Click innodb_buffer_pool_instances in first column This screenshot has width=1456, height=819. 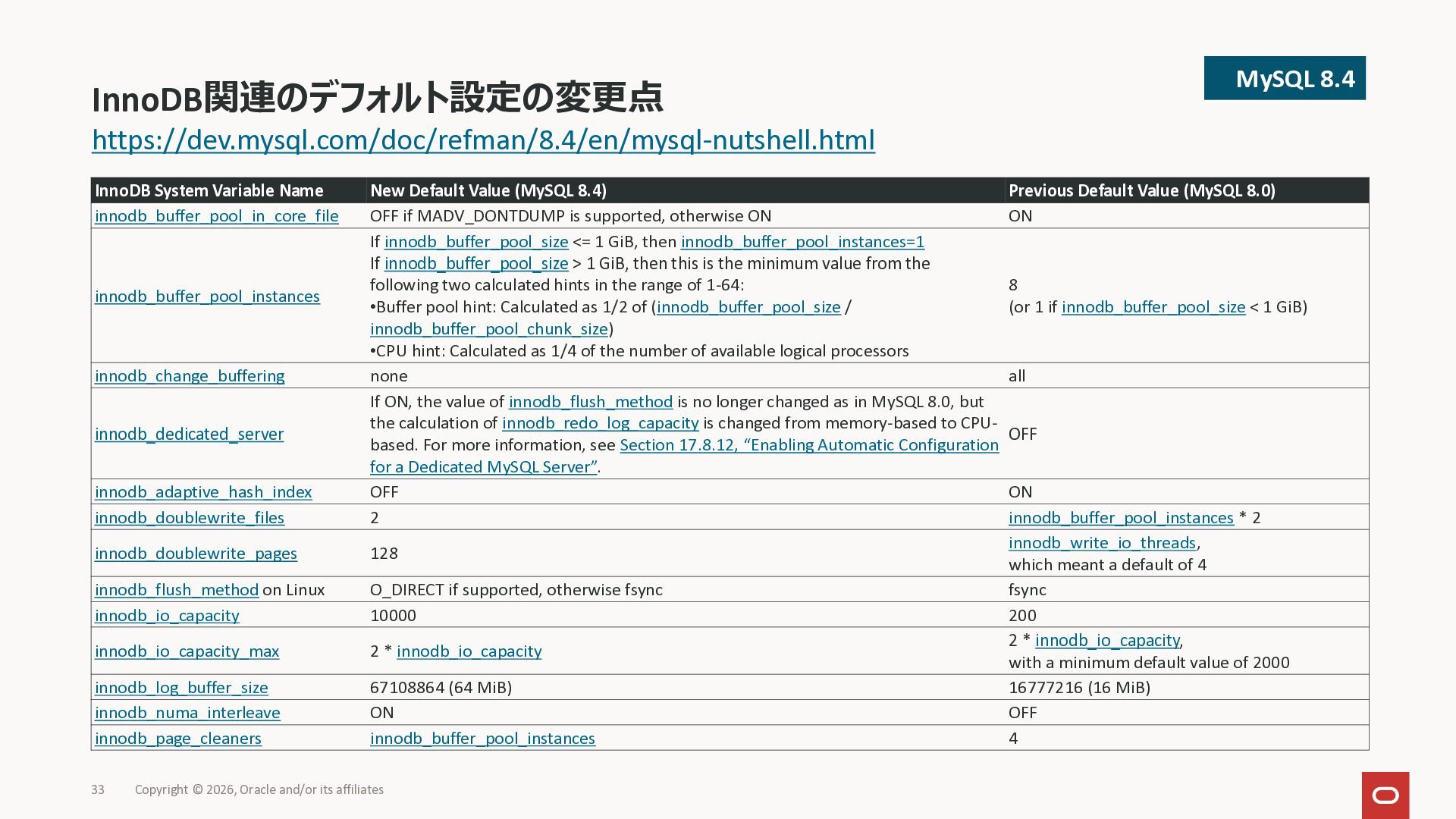coord(207,297)
